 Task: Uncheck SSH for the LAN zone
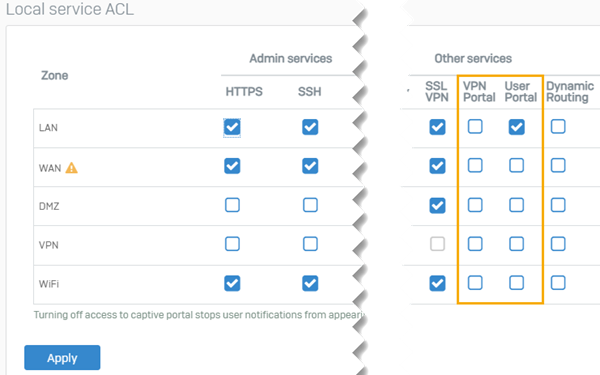click(x=310, y=127)
